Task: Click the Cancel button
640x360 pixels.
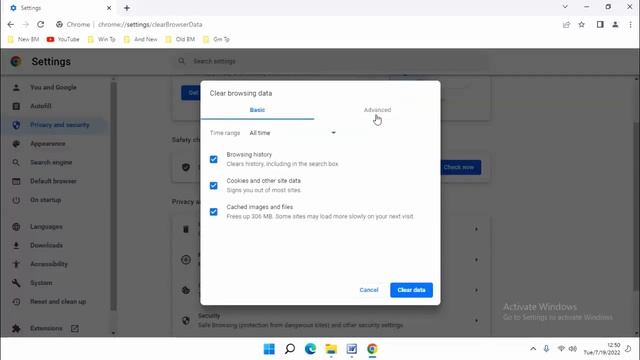Action: [369, 290]
